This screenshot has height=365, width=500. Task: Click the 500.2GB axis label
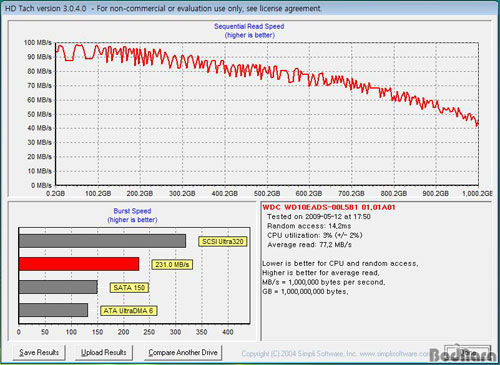(x=267, y=194)
